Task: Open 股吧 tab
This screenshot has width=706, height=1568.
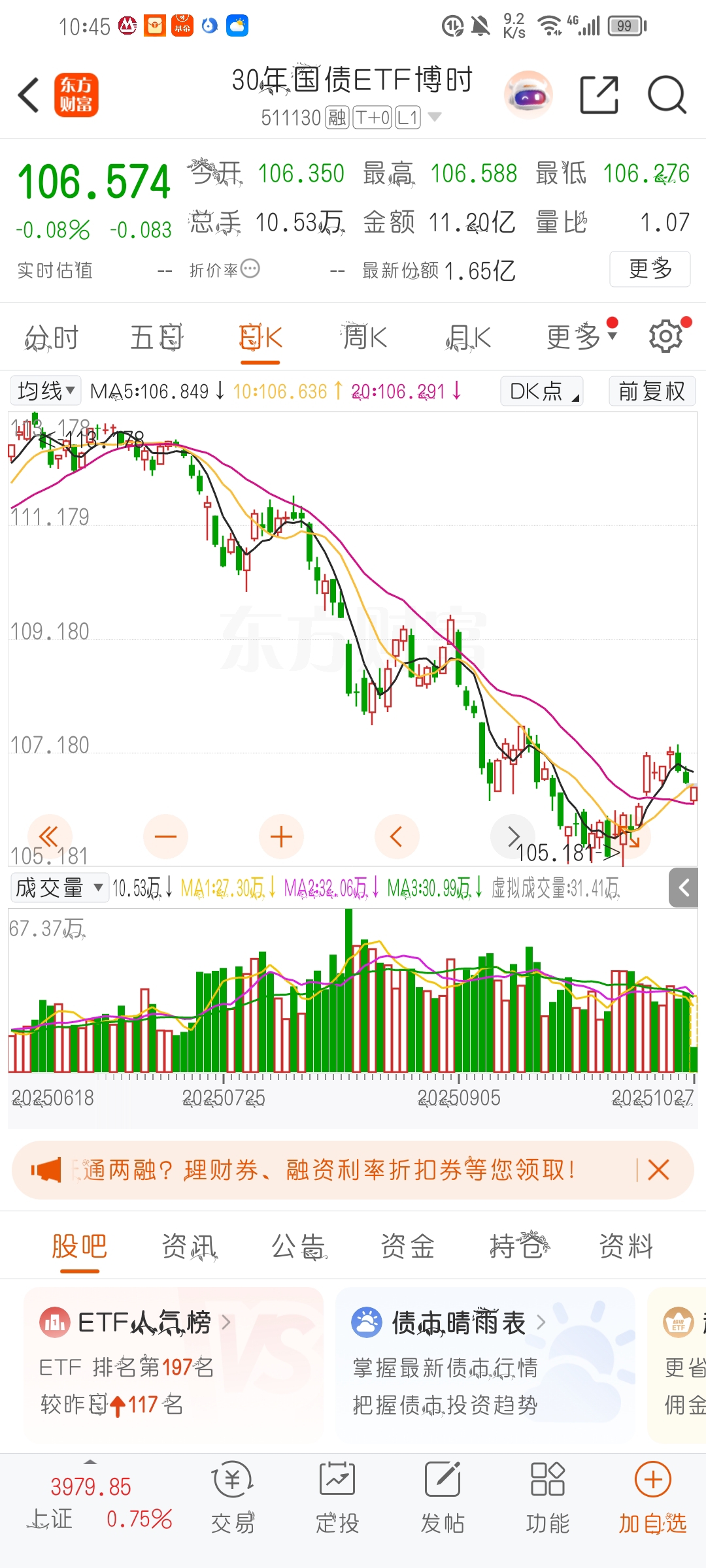Action: pyautogui.click(x=79, y=1247)
